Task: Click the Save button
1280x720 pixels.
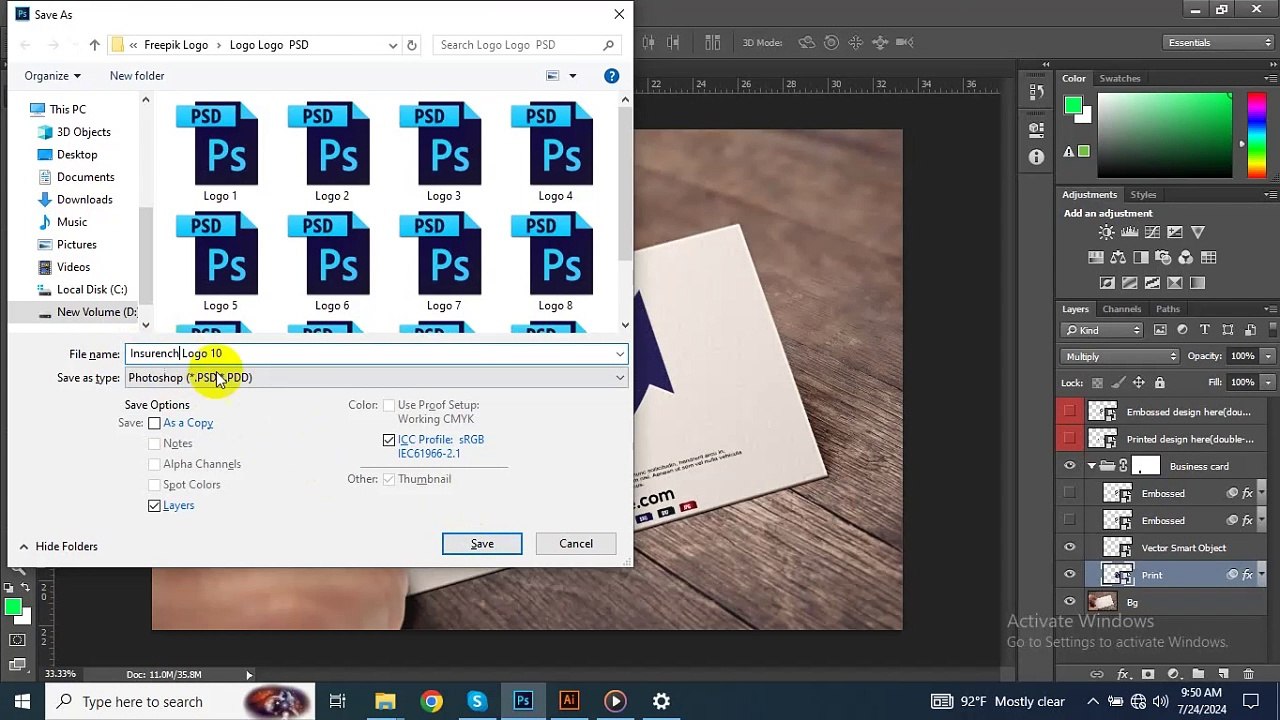Action: pos(482,544)
